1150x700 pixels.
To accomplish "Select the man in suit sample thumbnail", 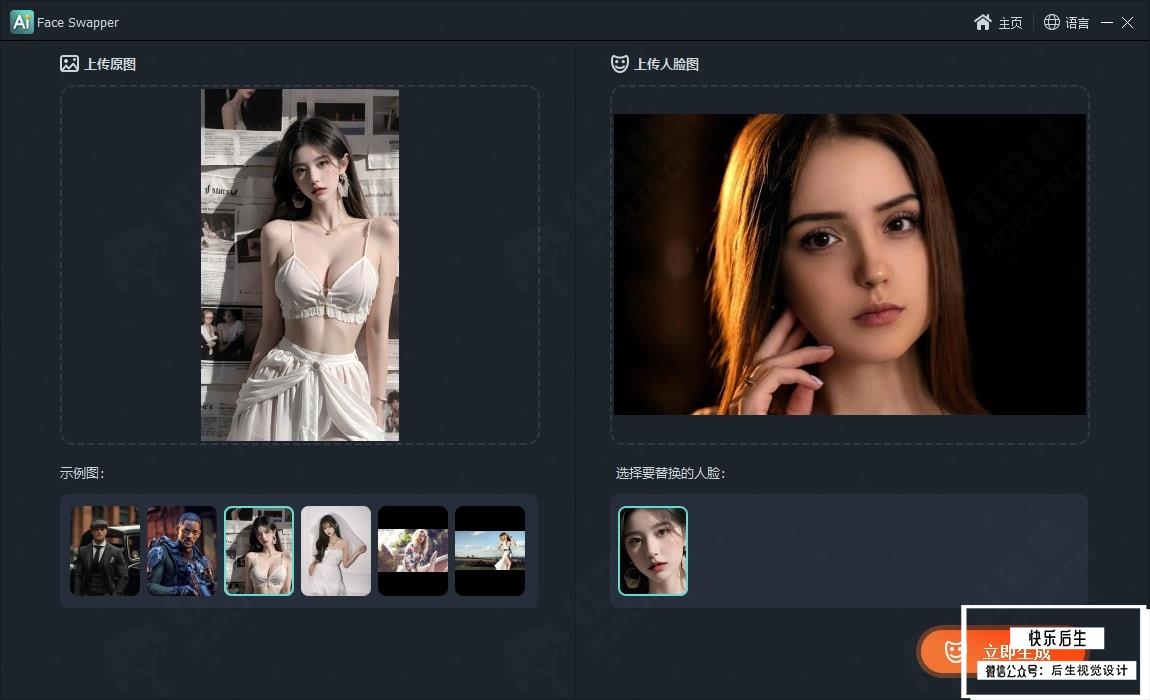I will 105,550.
